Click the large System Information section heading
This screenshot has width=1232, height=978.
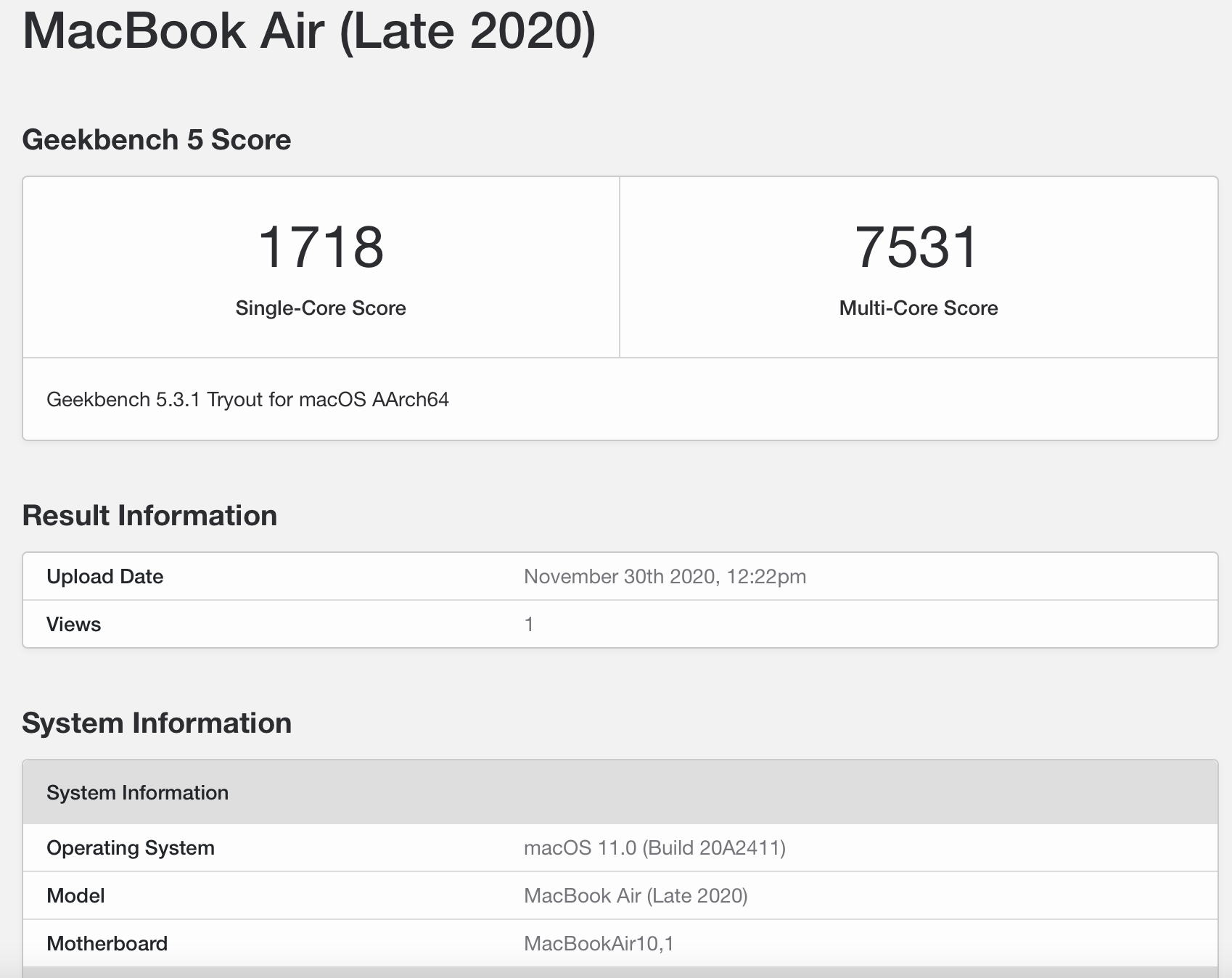(x=157, y=723)
